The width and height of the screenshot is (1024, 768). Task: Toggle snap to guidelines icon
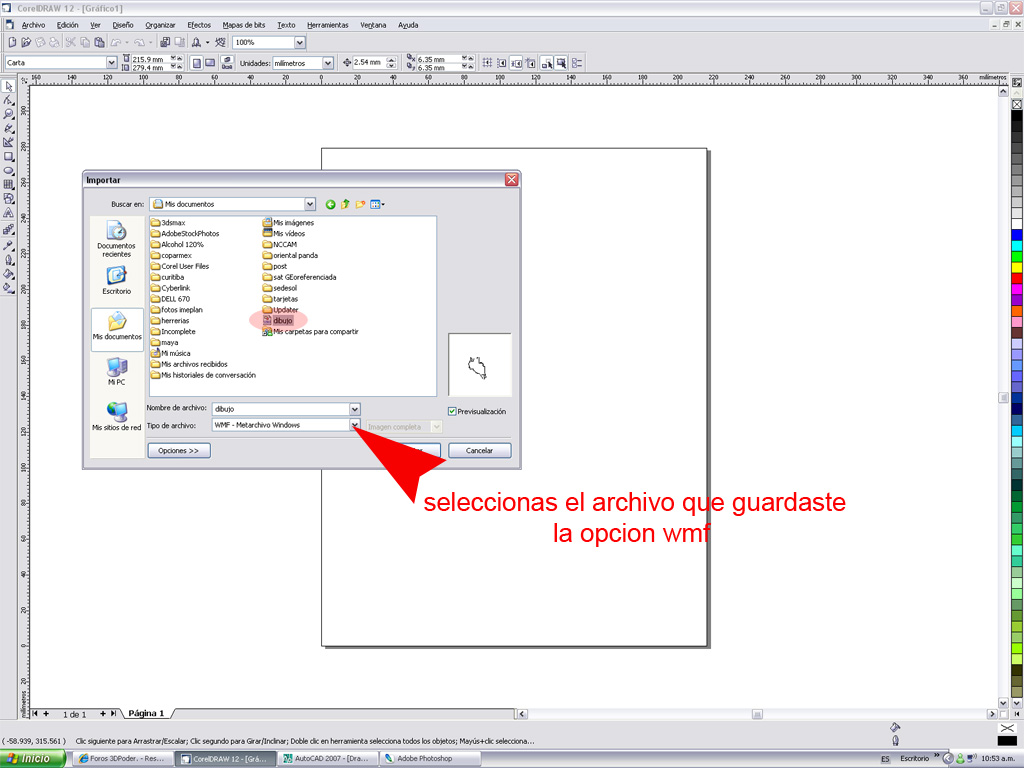(x=502, y=63)
